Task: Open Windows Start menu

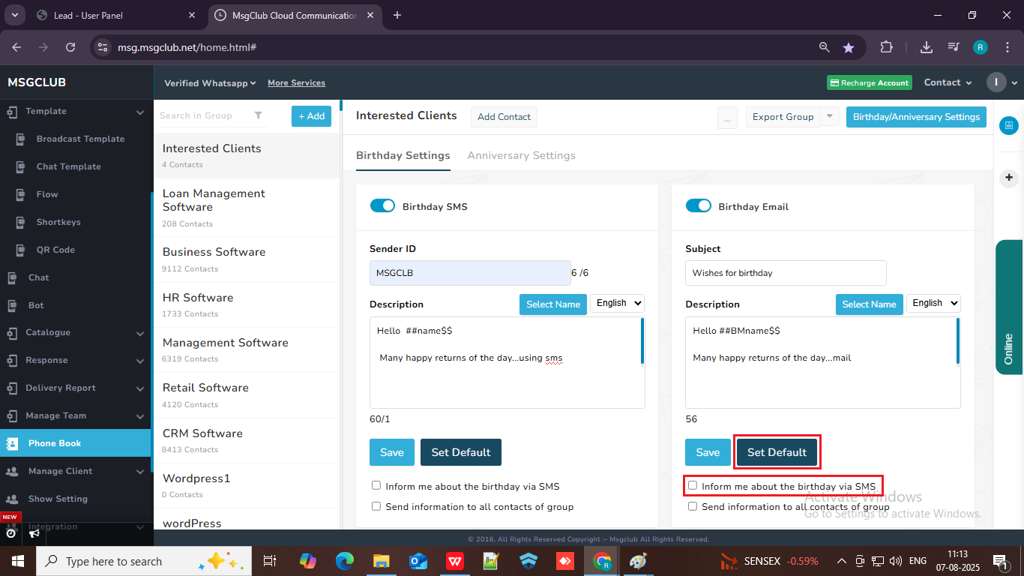Action: pyautogui.click(x=18, y=561)
